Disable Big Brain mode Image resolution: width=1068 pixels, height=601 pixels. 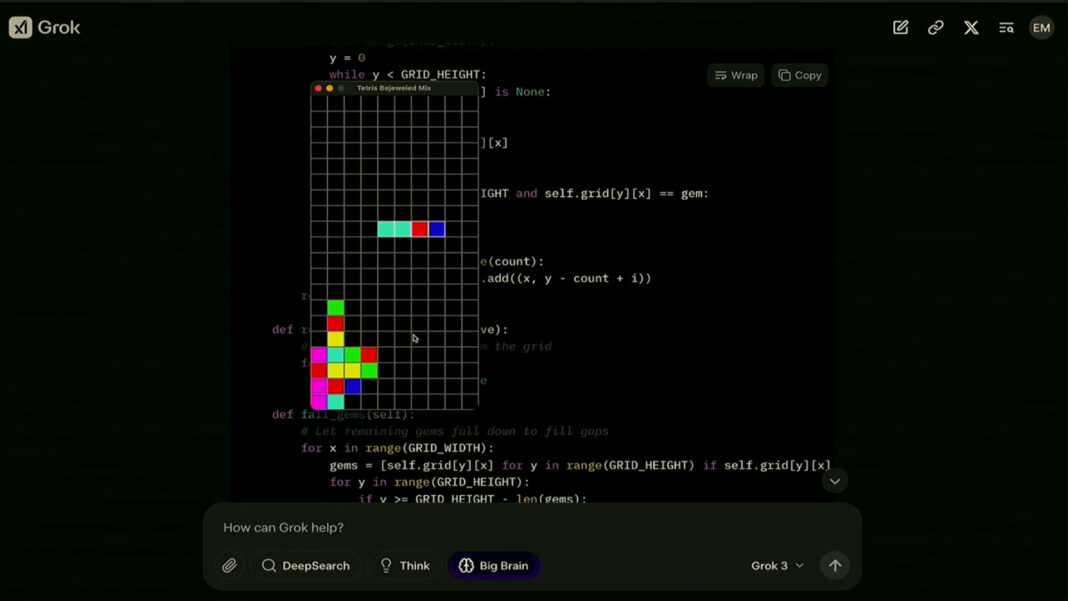[x=493, y=566]
